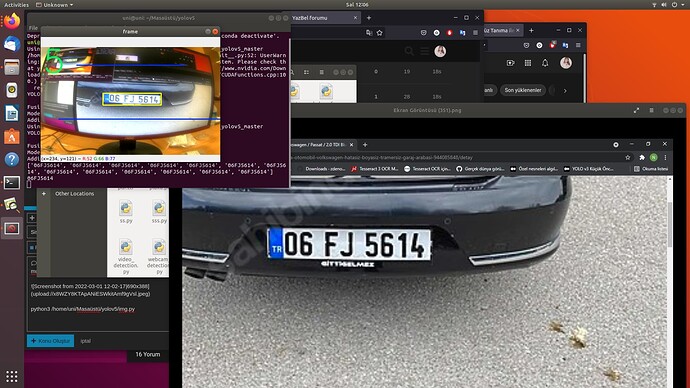Click the forum search magnifier icon
This screenshot has height=388, width=690.
pyautogui.click(x=409, y=51)
